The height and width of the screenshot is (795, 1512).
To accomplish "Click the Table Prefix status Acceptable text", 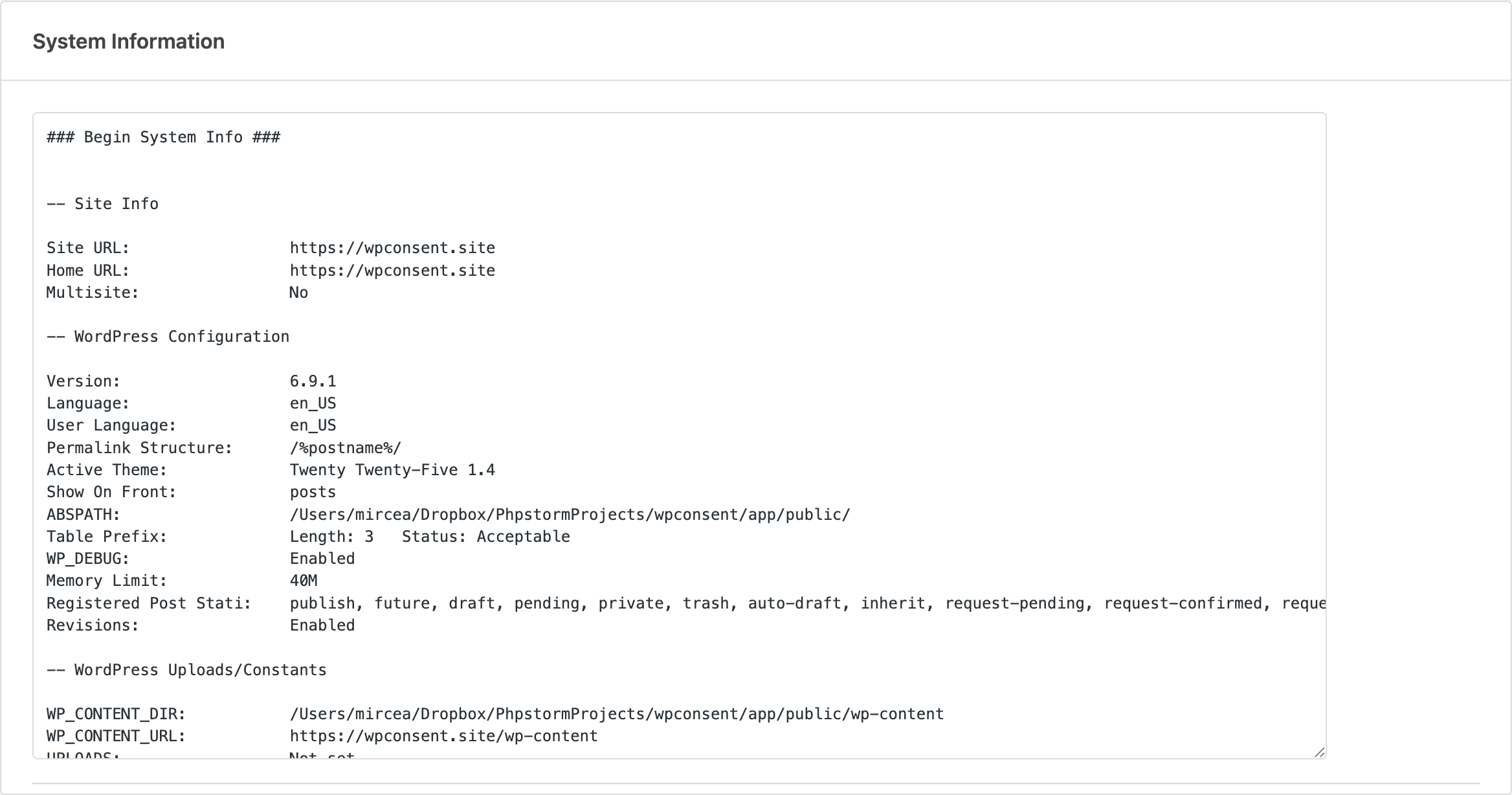I will [523, 537].
